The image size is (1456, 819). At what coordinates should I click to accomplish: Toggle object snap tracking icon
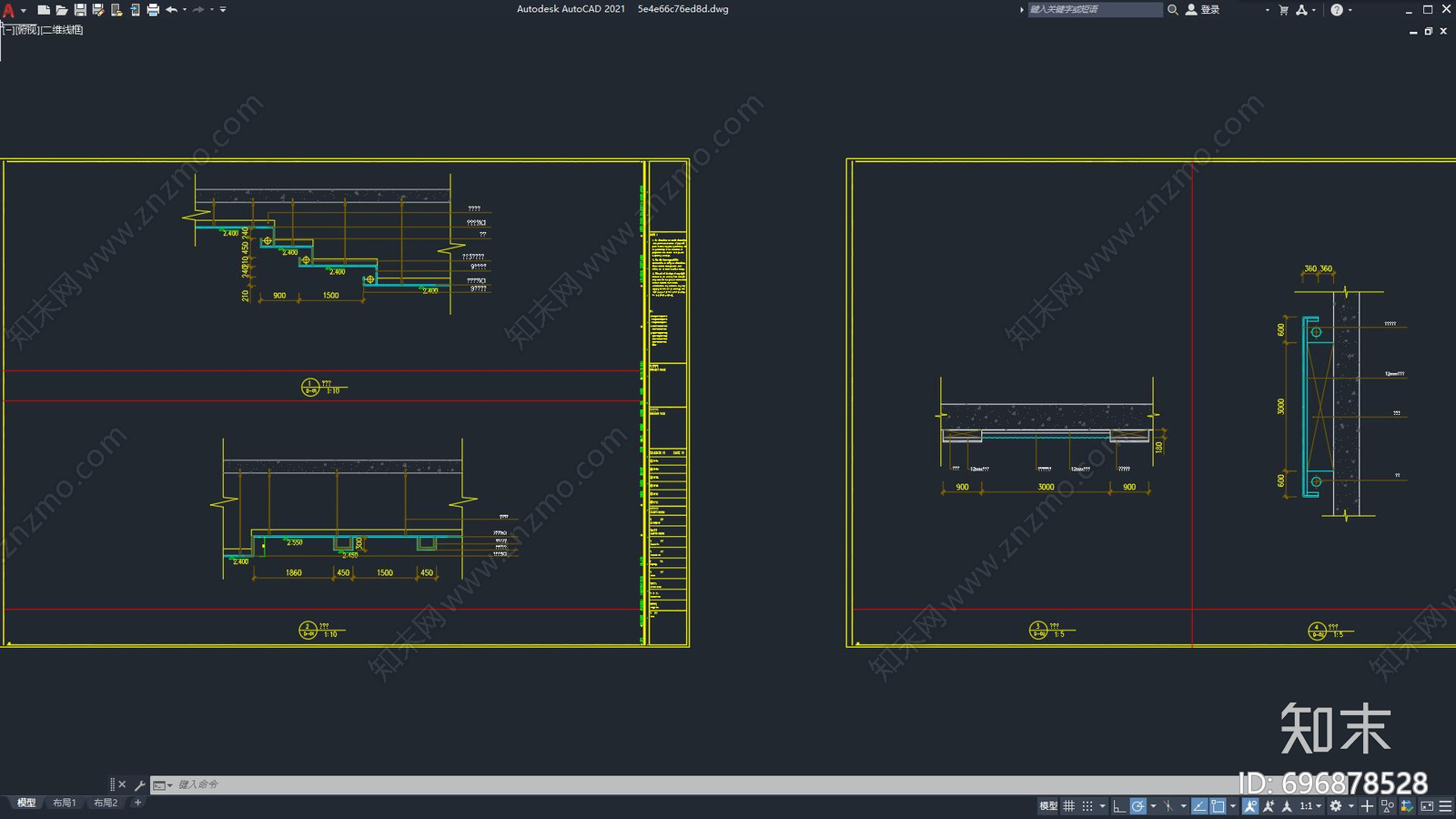click(1199, 806)
